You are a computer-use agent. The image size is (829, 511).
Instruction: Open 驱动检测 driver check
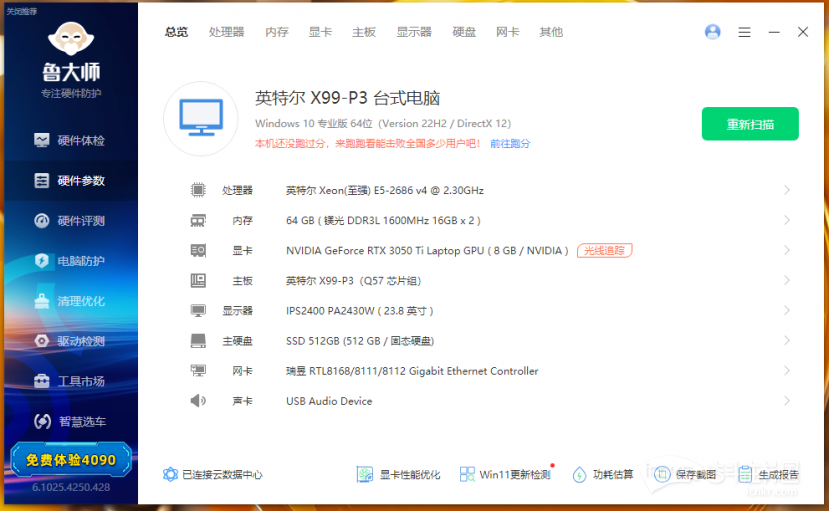[70, 341]
